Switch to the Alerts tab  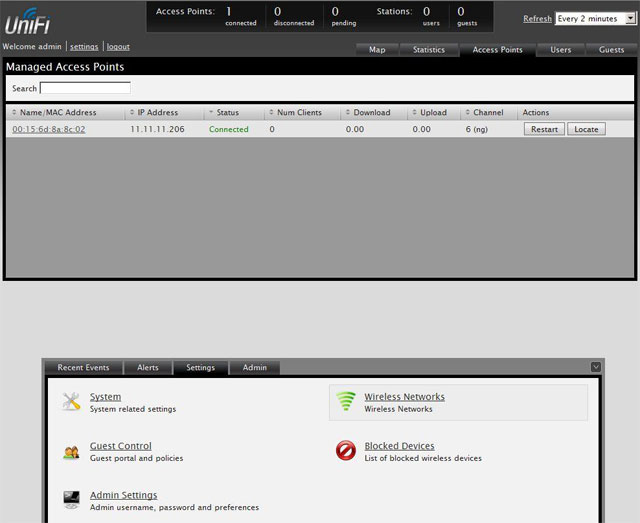pyautogui.click(x=148, y=367)
